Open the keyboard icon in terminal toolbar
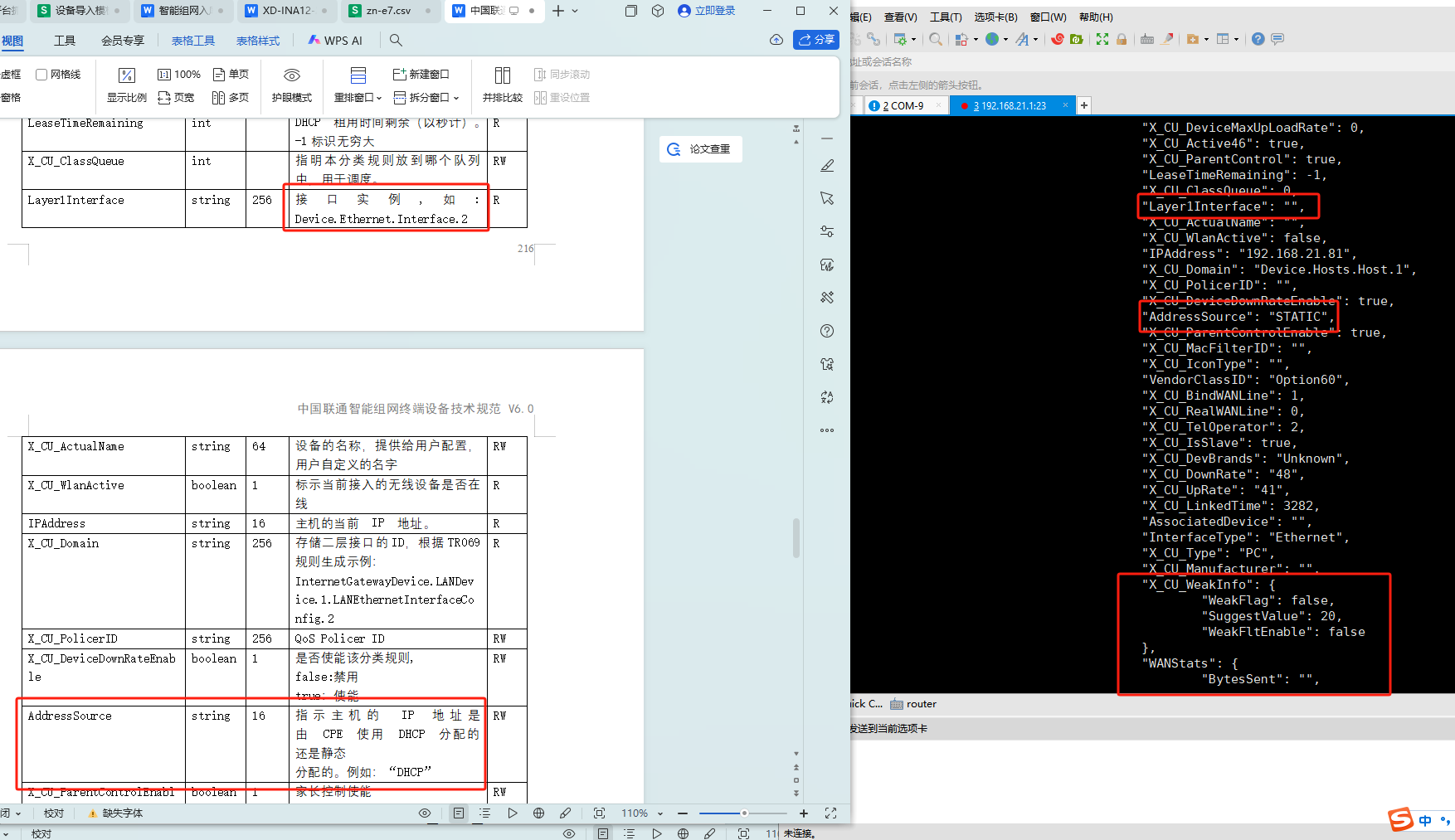 (1147, 39)
